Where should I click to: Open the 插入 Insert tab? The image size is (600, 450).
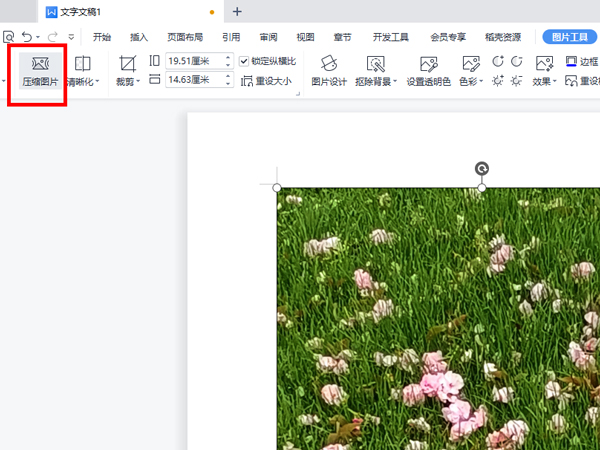pos(139,37)
